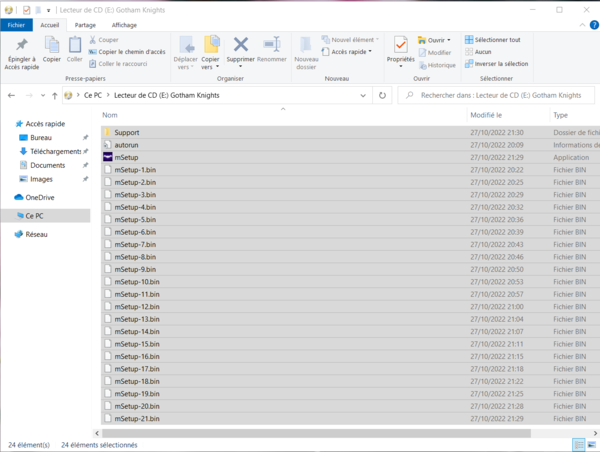600x452 pixels.
Task: Switch to the Affichage tab
Action: [124, 25]
